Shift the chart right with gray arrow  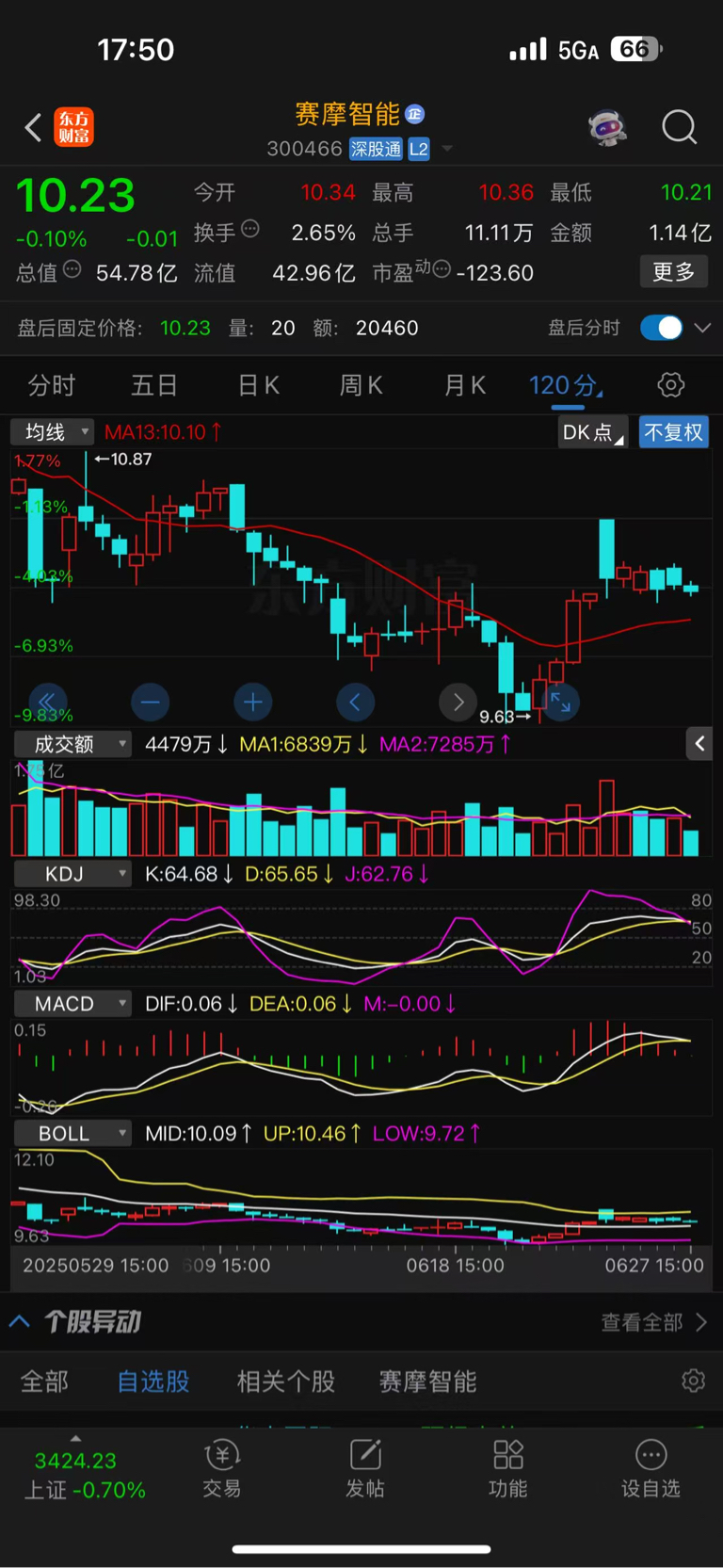pyautogui.click(x=458, y=702)
